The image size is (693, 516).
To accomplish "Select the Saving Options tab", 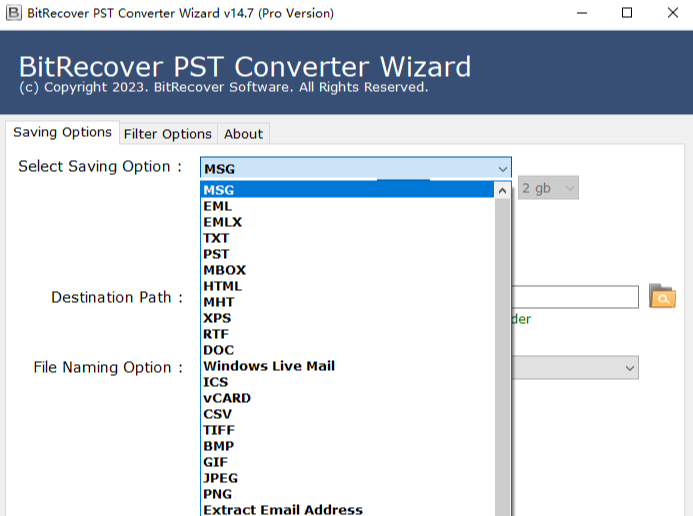I will (x=62, y=132).
